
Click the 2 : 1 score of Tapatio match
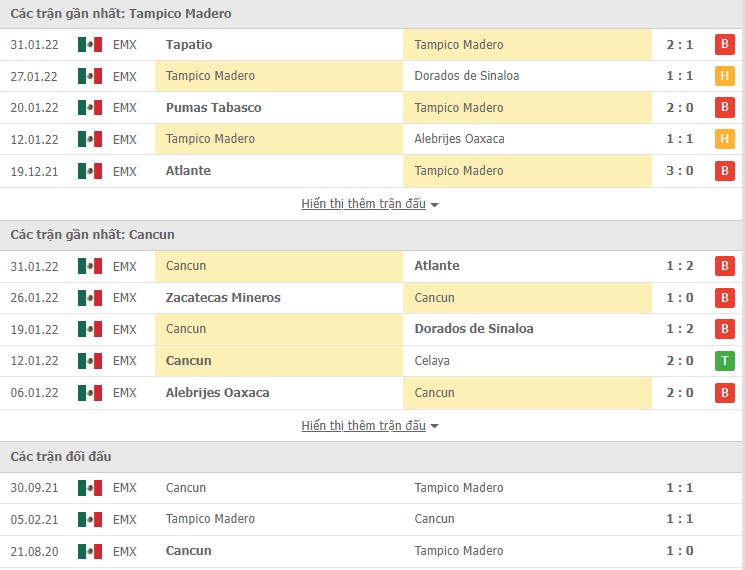click(680, 45)
